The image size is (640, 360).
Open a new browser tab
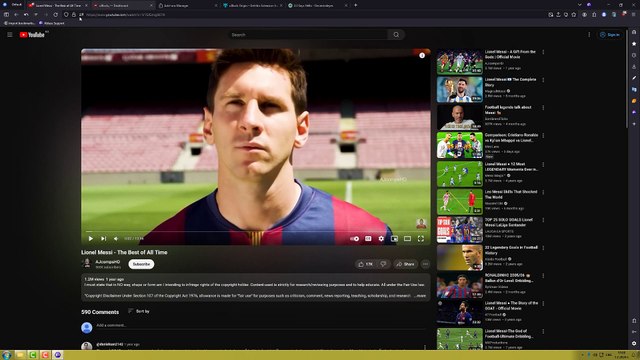pos(356,5)
